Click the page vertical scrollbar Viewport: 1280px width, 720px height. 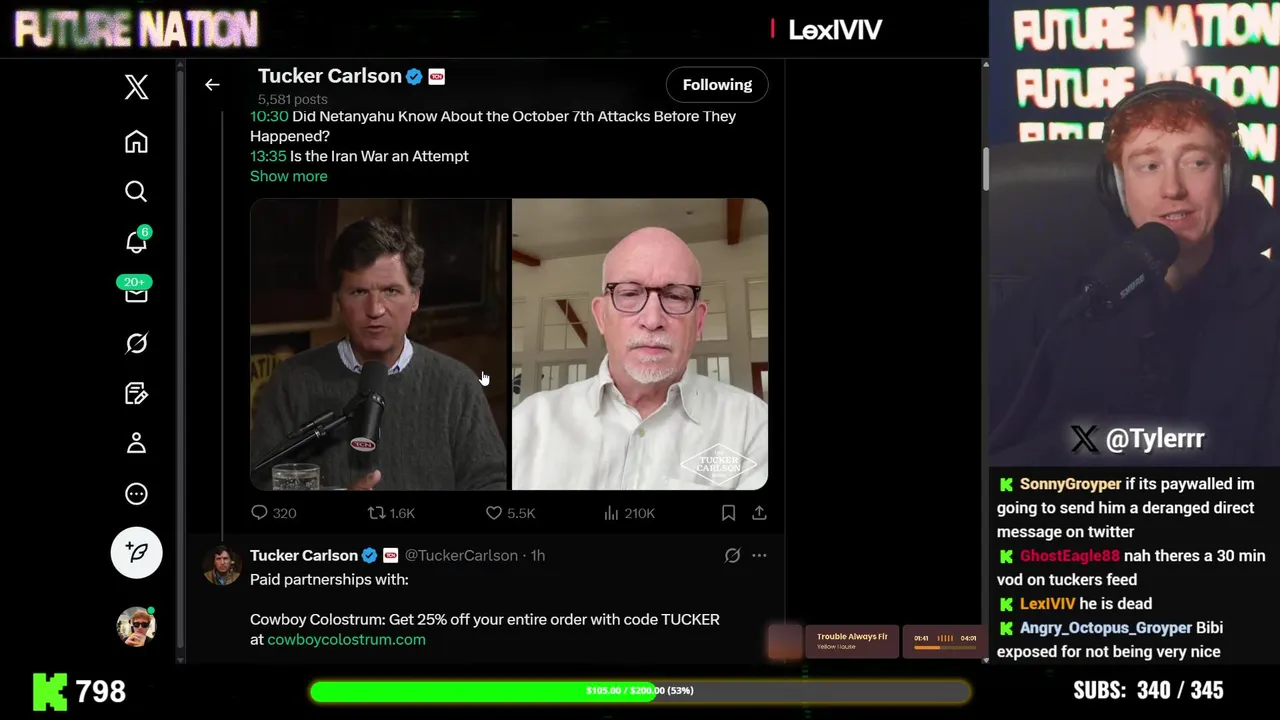(x=985, y=170)
